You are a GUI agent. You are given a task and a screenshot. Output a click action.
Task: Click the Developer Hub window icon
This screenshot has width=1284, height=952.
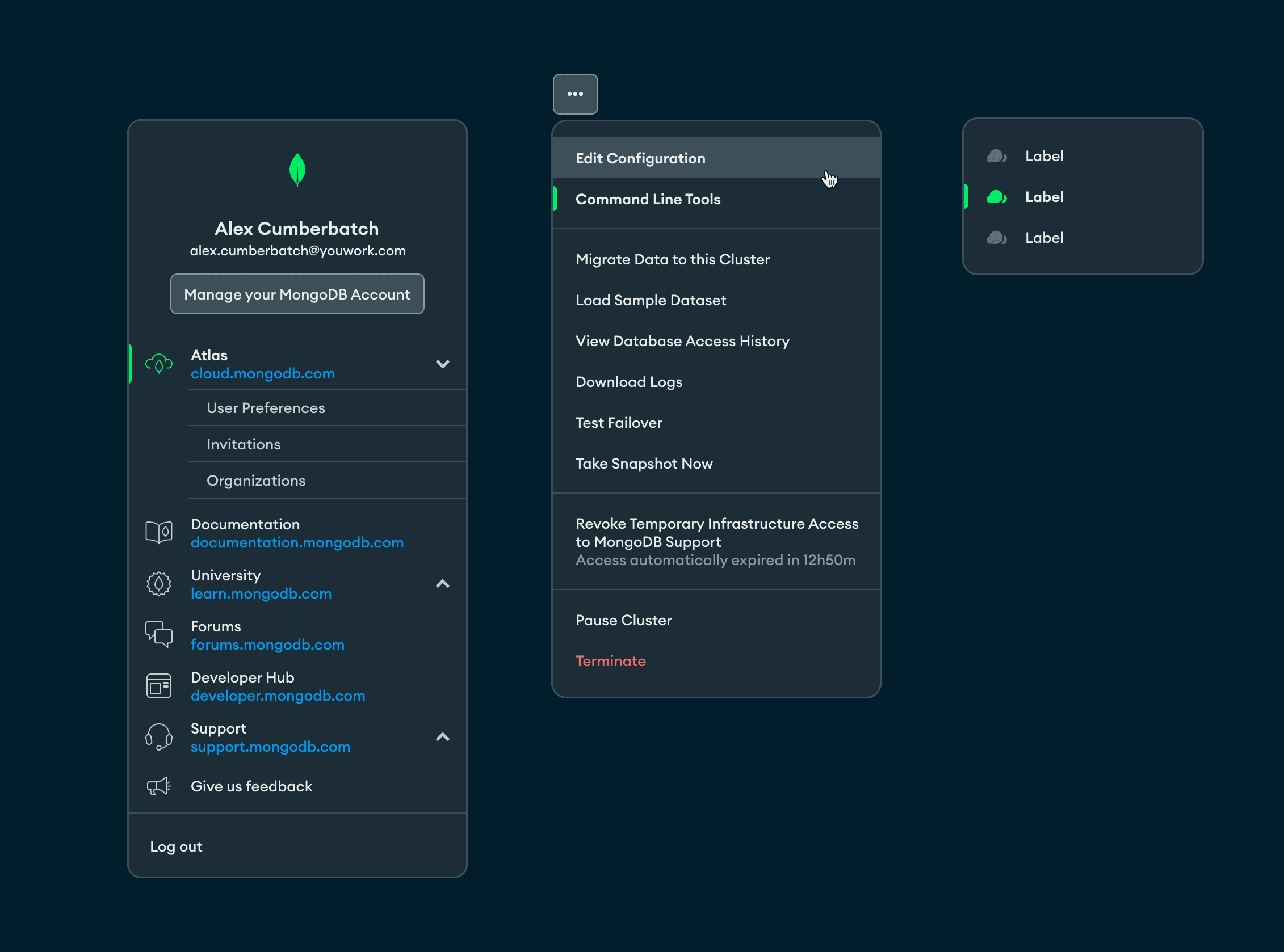158,685
